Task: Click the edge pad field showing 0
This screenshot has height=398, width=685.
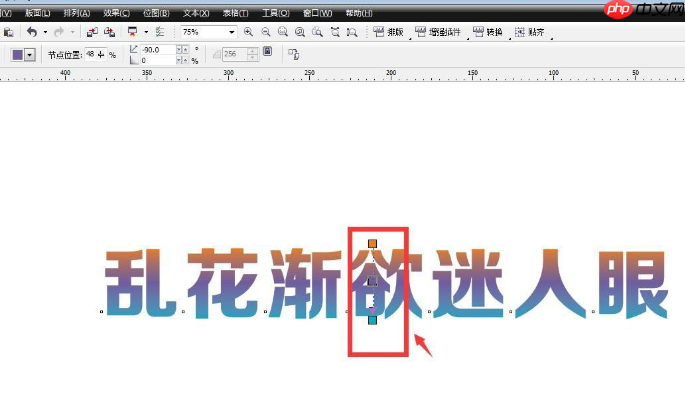Action: 158,60
